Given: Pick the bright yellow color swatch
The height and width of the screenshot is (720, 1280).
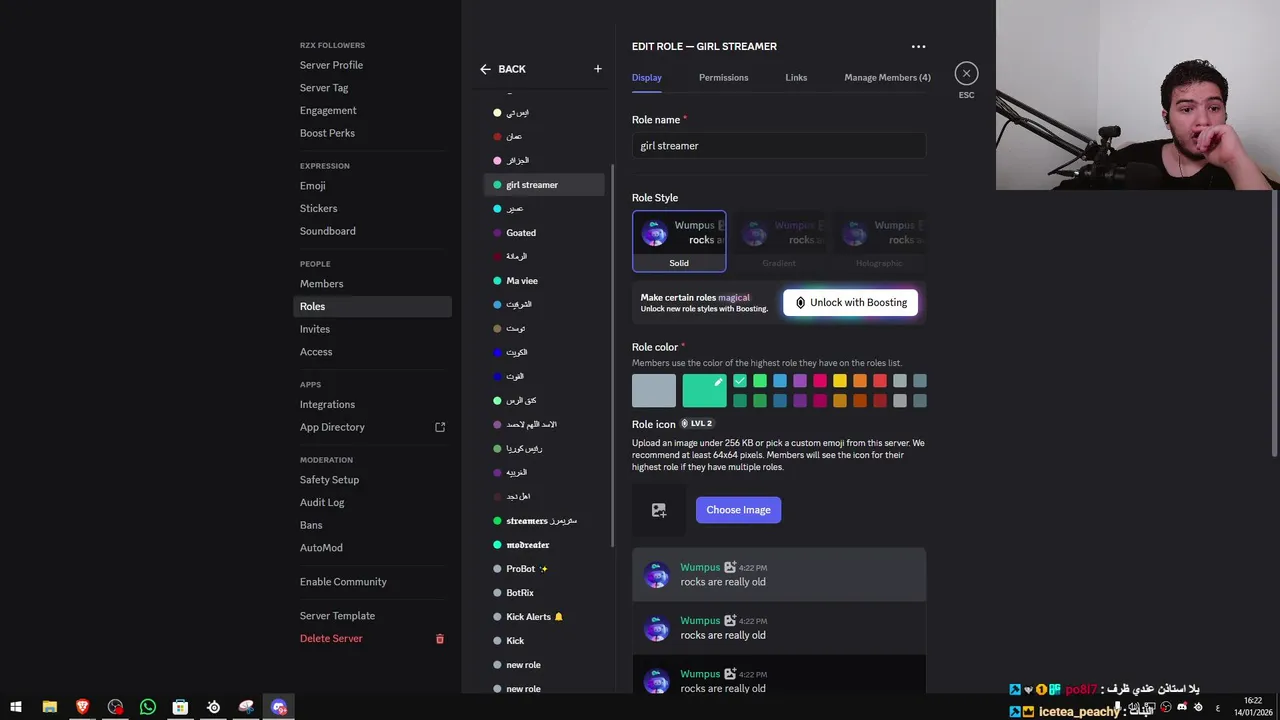Looking at the screenshot, I should coord(840,381).
